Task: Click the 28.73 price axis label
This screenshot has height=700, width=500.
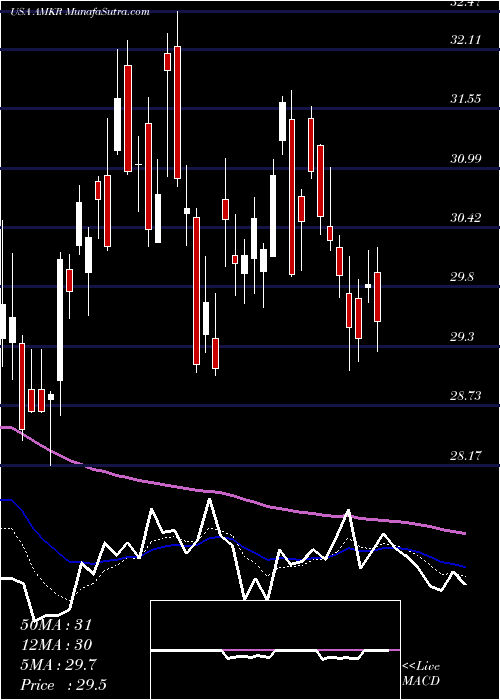Action: [x=465, y=396]
